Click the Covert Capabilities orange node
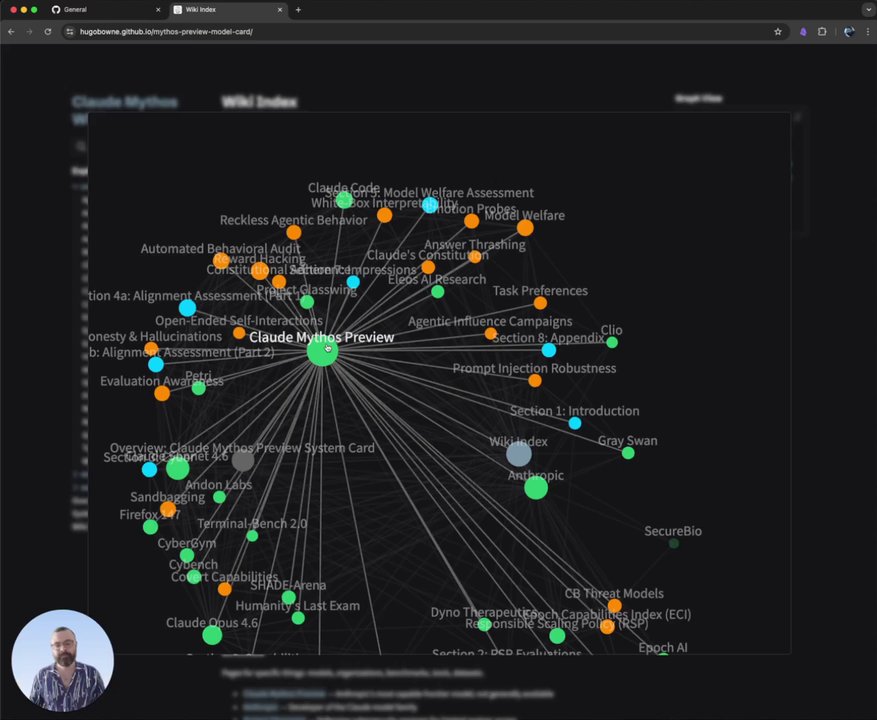 click(224, 589)
